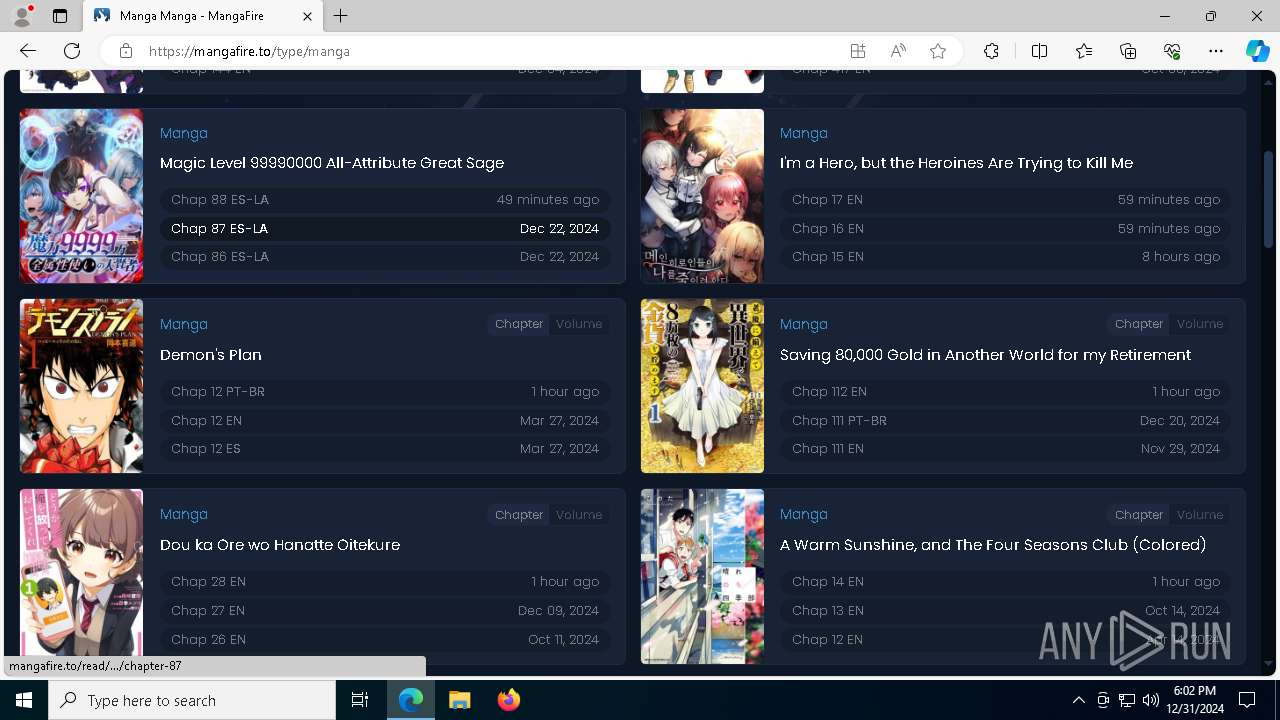
Task: Open the profile avatar icon
Action: point(22,16)
